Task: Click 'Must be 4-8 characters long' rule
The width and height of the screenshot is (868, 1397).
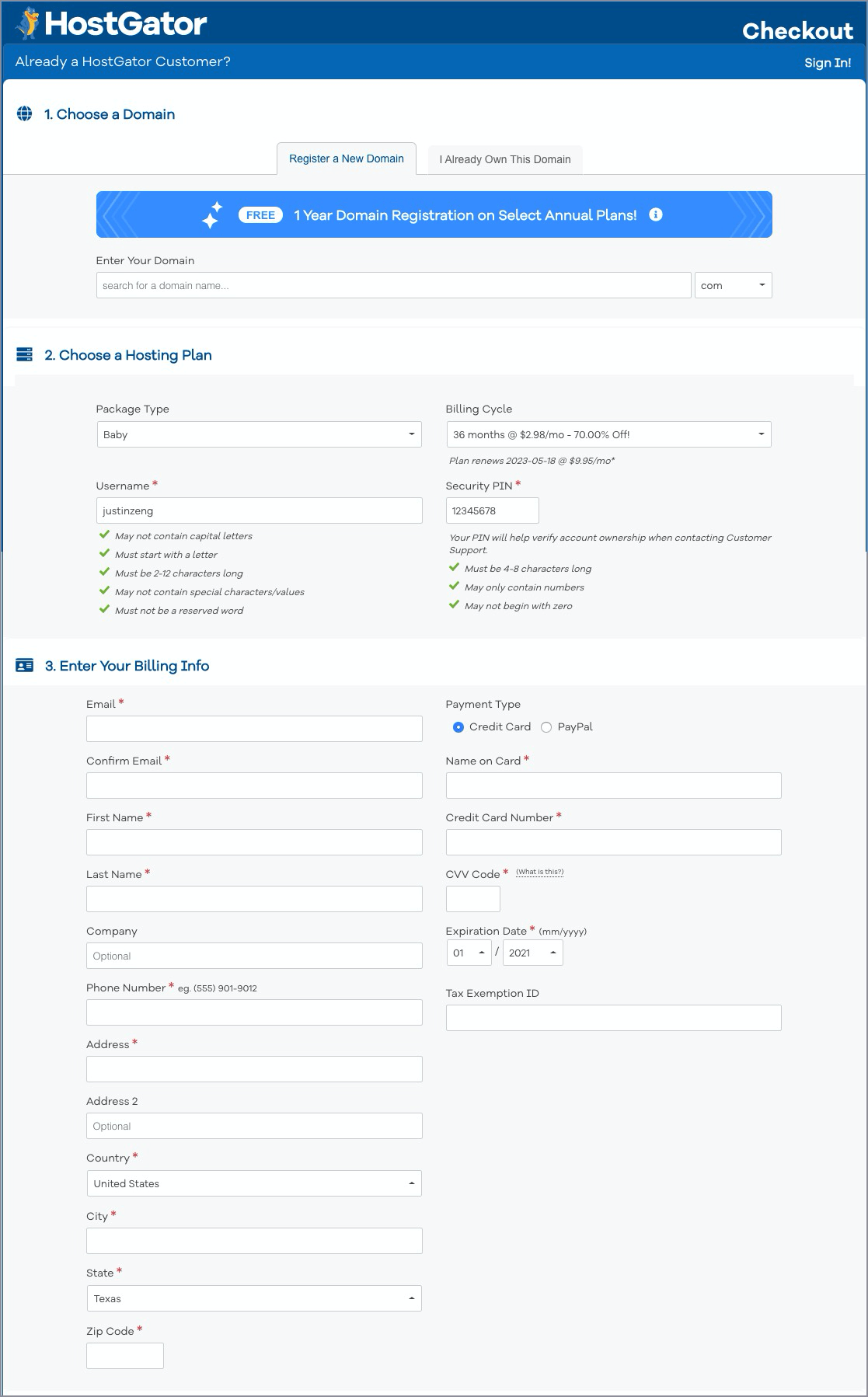Action: pos(528,569)
